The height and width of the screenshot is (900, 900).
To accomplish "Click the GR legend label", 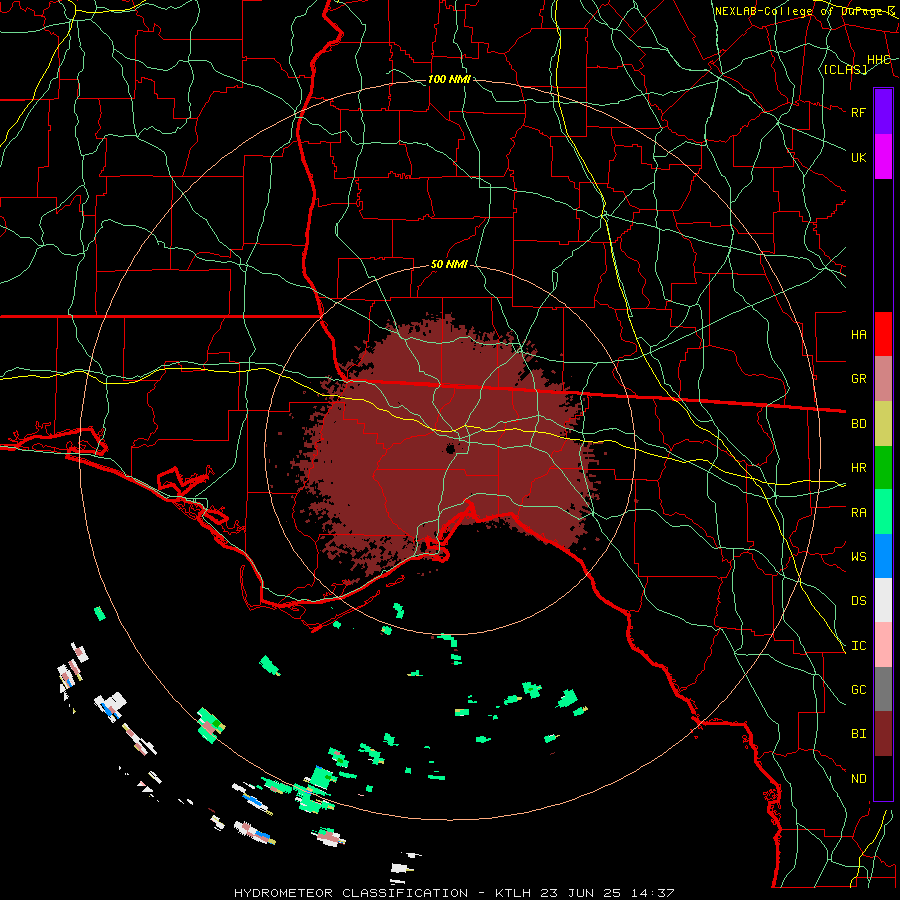I will click(x=859, y=379).
